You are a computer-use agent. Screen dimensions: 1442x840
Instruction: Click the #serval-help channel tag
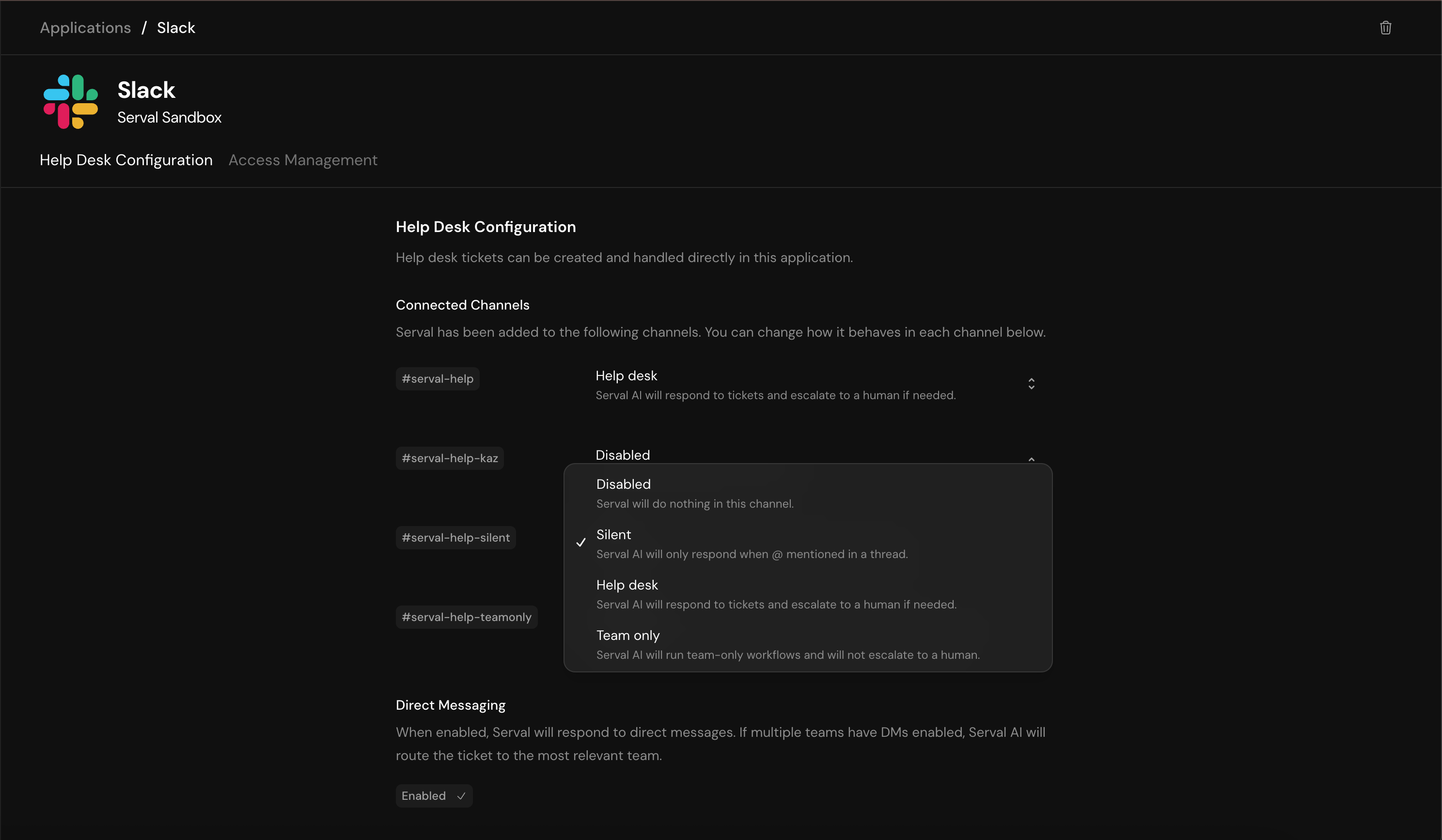(x=438, y=379)
